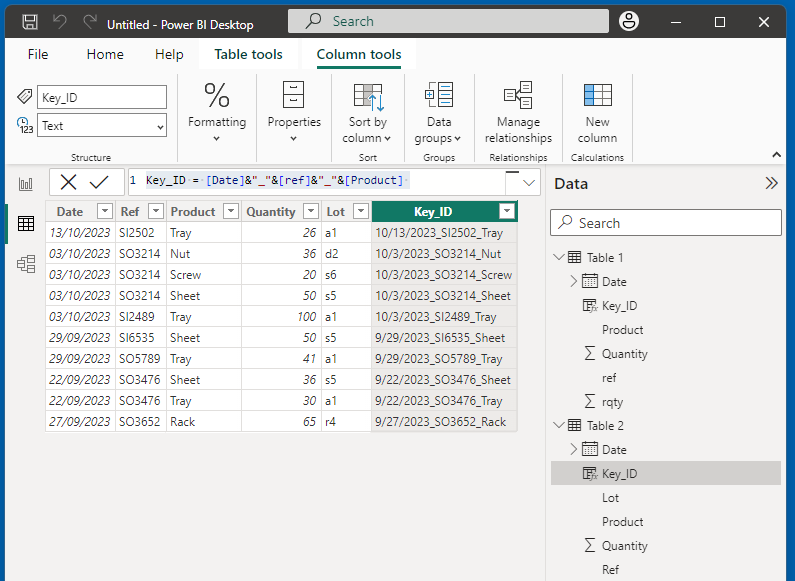The width and height of the screenshot is (795, 581).
Task: Open the Properties cabinet icon menu
Action: pos(294,95)
